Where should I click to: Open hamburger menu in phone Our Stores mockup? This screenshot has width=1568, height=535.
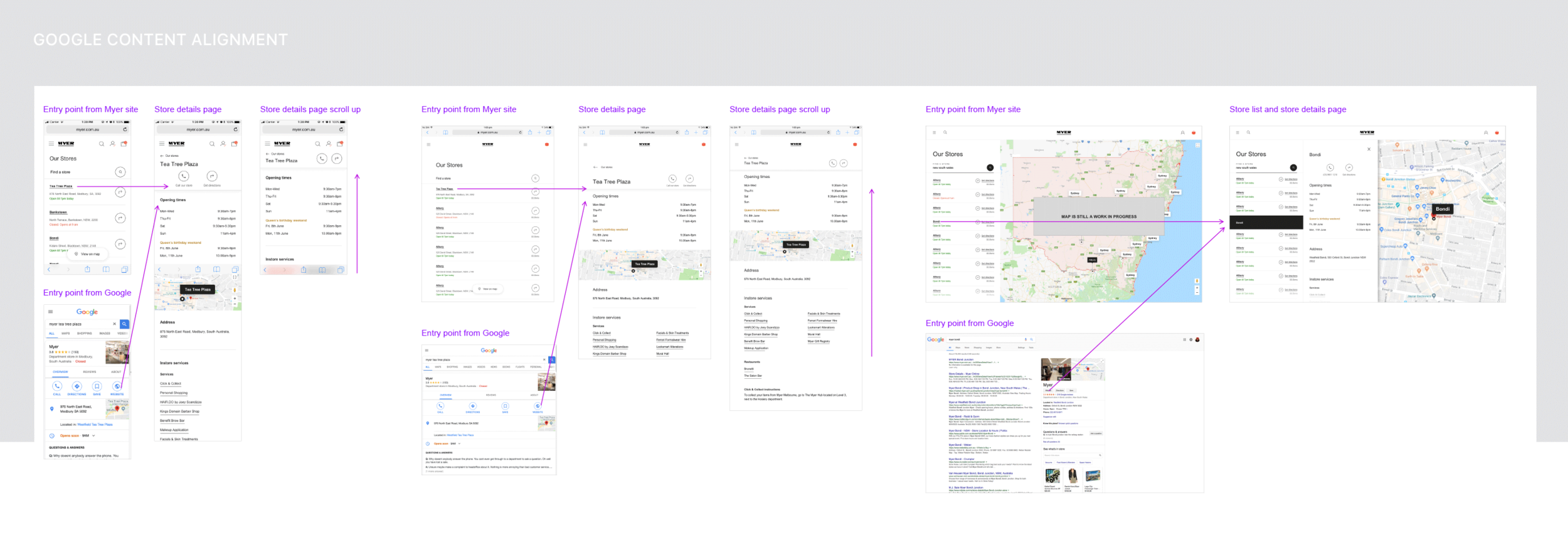51,144
